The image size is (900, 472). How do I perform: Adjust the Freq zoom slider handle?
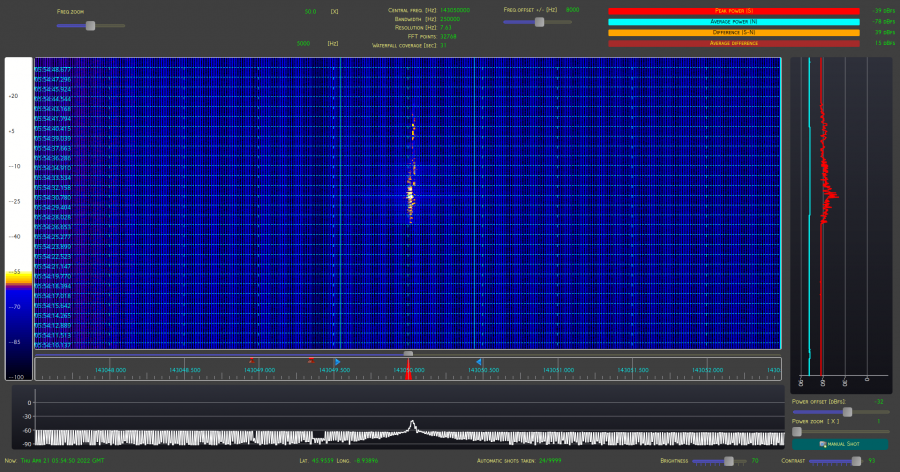point(90,25)
